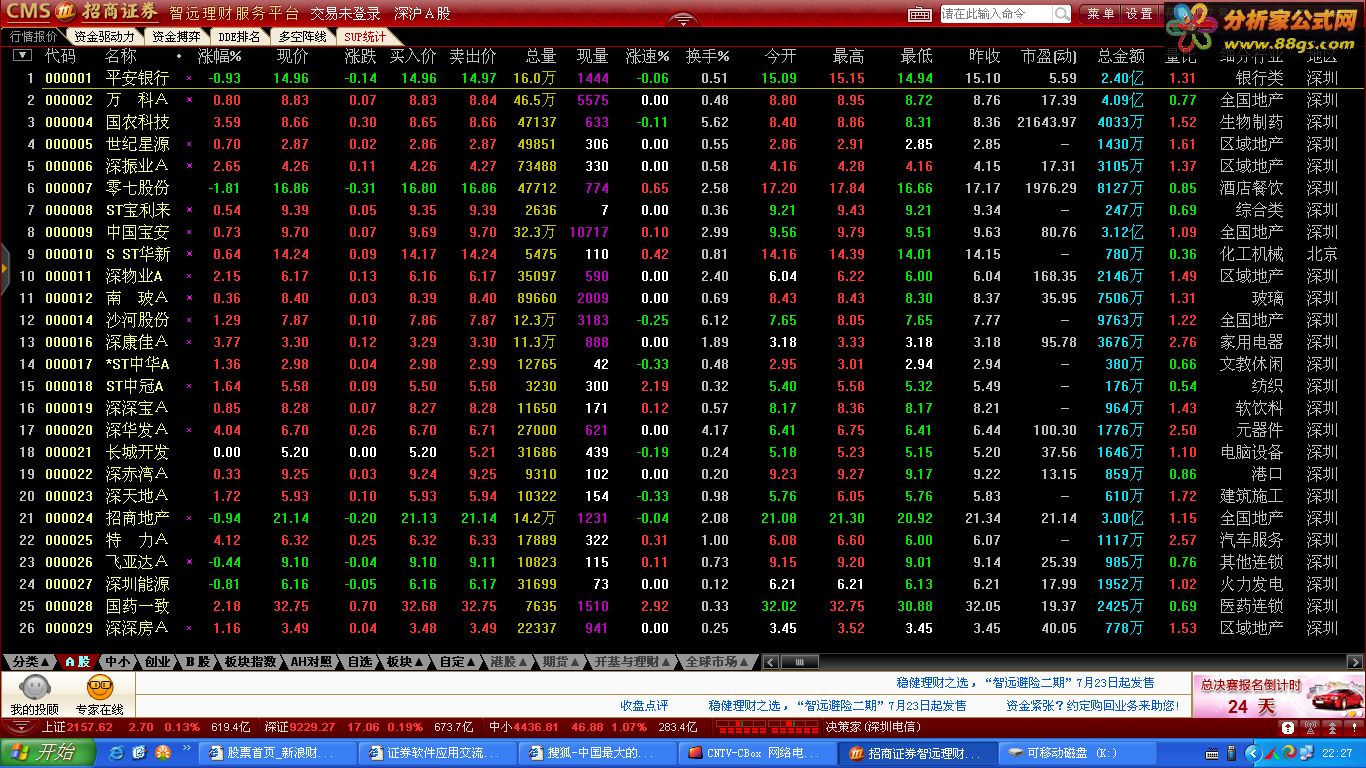Open the 菜单 button
Screen dimensions: 1366x768
click(x=1100, y=14)
